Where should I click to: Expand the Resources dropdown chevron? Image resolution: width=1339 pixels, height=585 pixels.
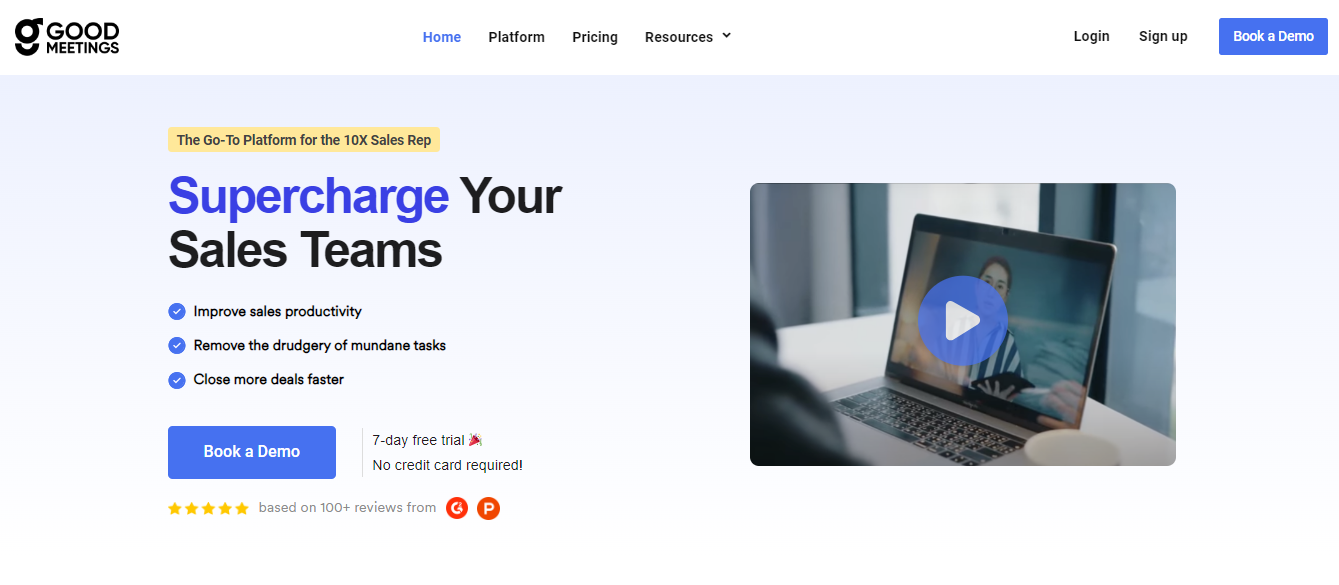tap(727, 36)
